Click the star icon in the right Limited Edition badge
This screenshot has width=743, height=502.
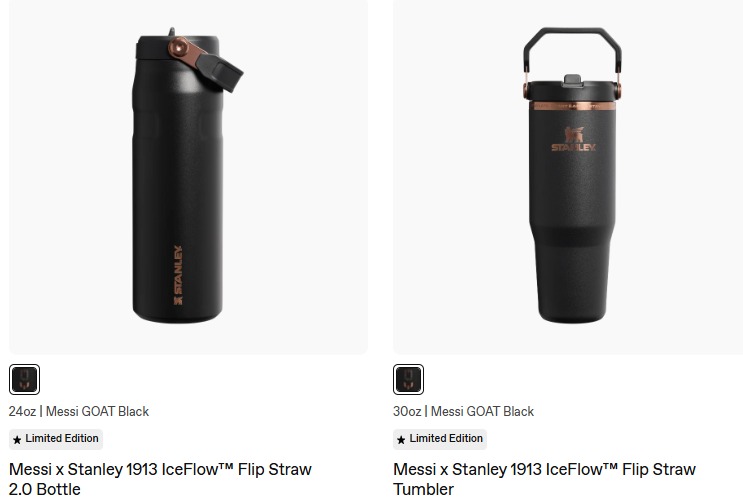click(x=401, y=439)
